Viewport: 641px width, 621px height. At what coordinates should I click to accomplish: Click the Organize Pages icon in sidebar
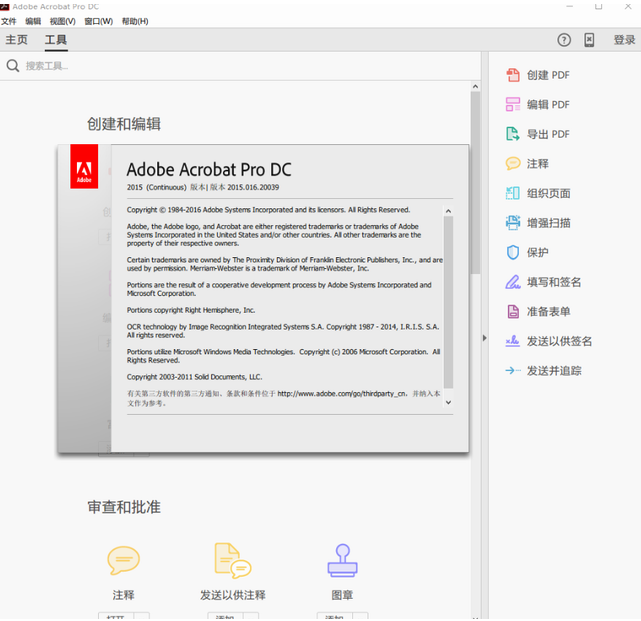513,193
